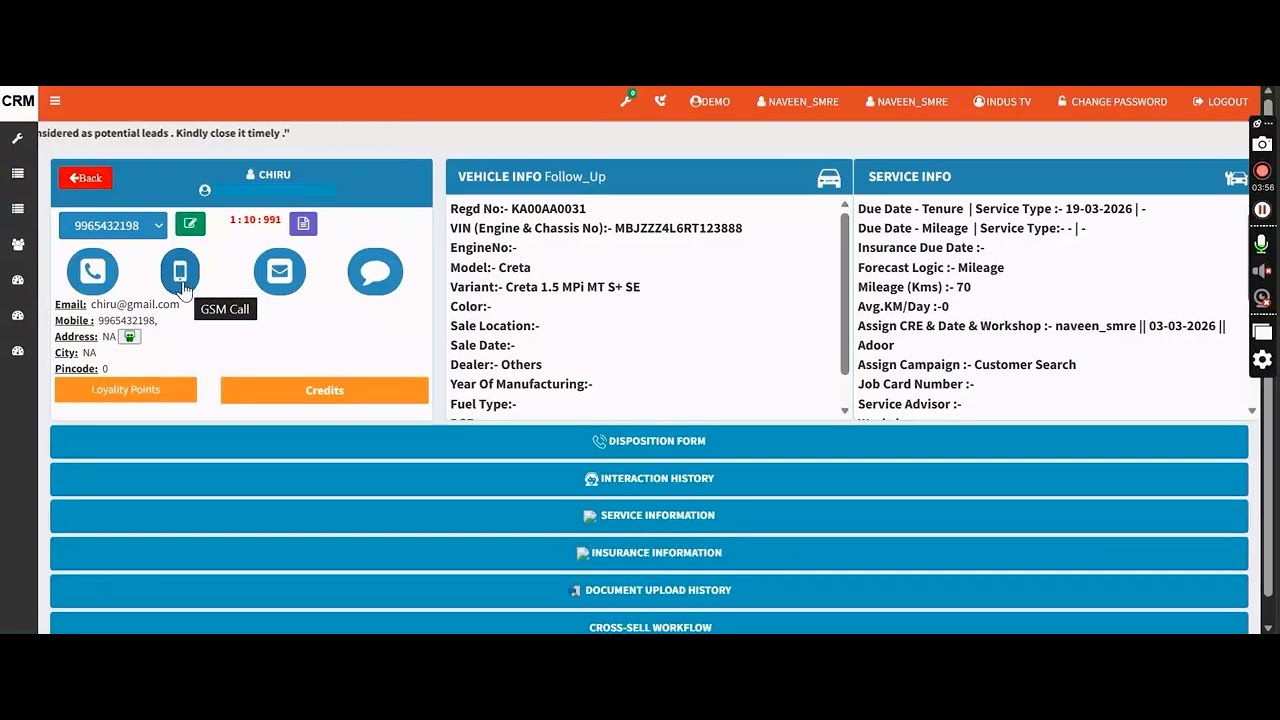Click the green address map icon
This screenshot has width=1280, height=720.
129,337
